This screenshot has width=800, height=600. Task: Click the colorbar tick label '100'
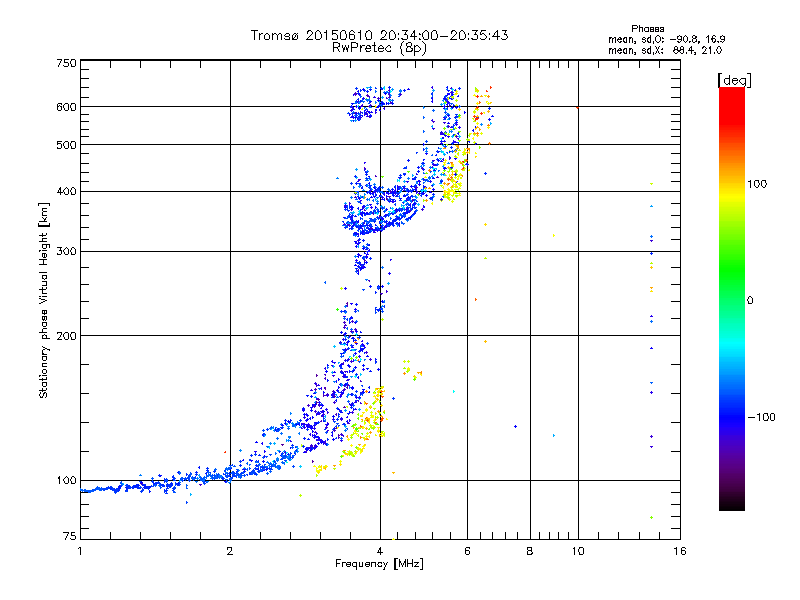[757, 184]
